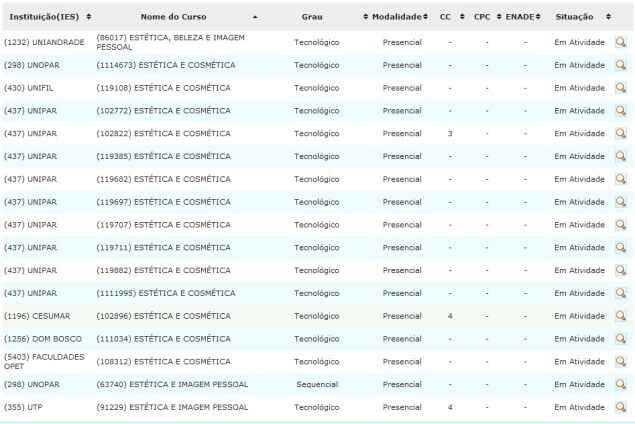Open details magnifier for course 119697

click(x=620, y=202)
